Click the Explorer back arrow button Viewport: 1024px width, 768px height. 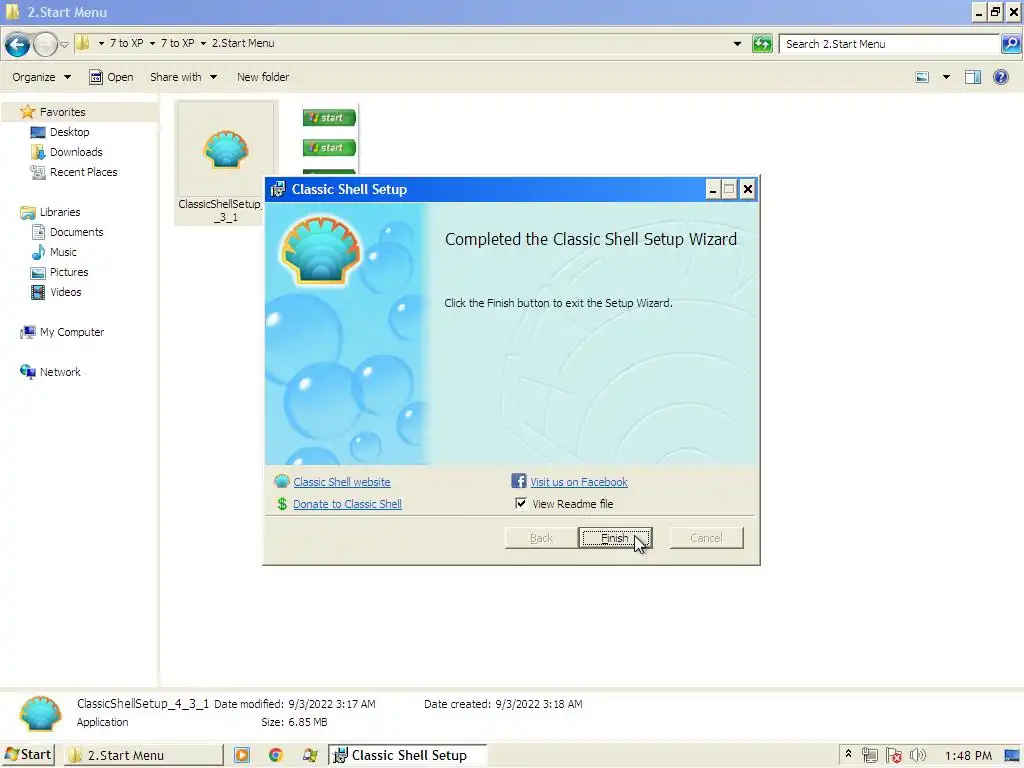tap(17, 44)
